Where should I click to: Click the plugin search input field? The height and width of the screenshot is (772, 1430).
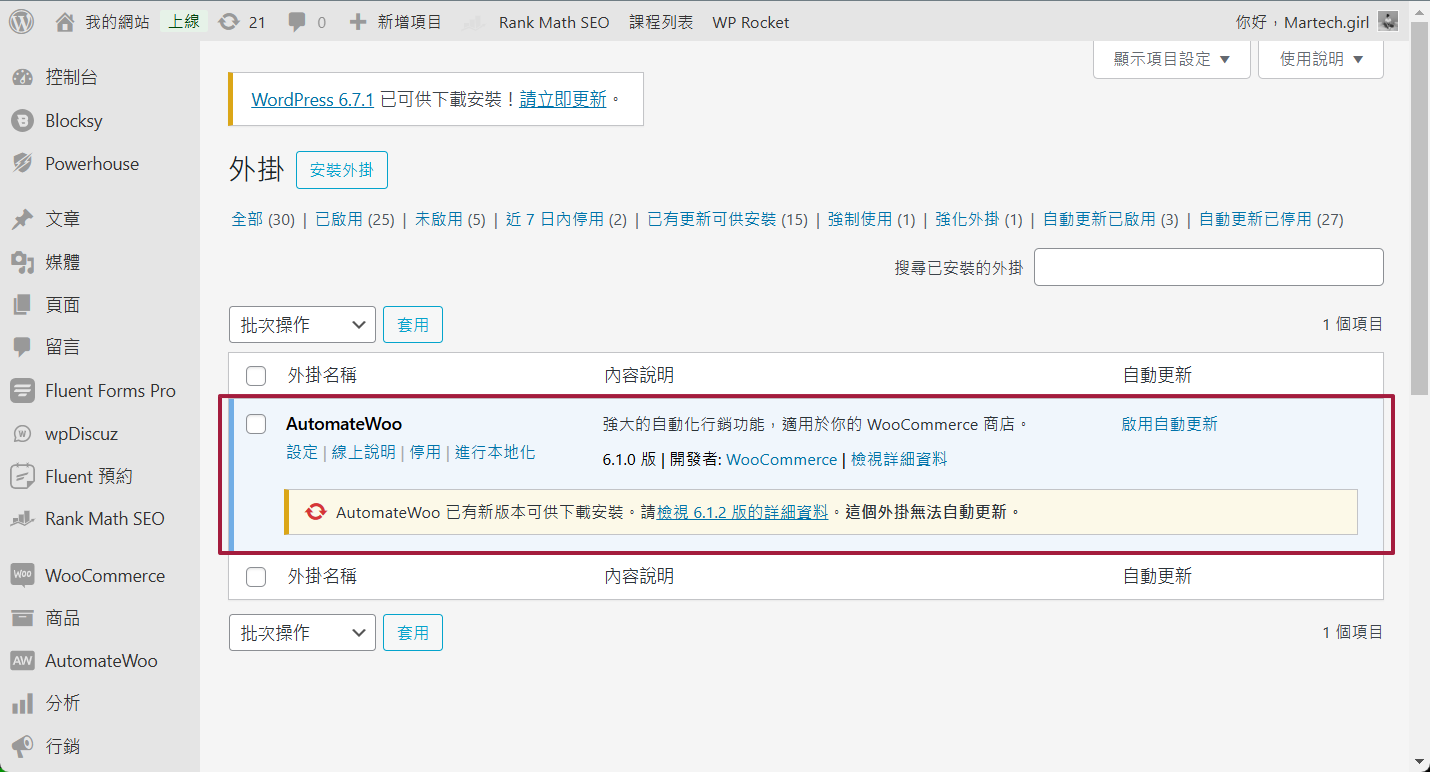(x=1208, y=267)
